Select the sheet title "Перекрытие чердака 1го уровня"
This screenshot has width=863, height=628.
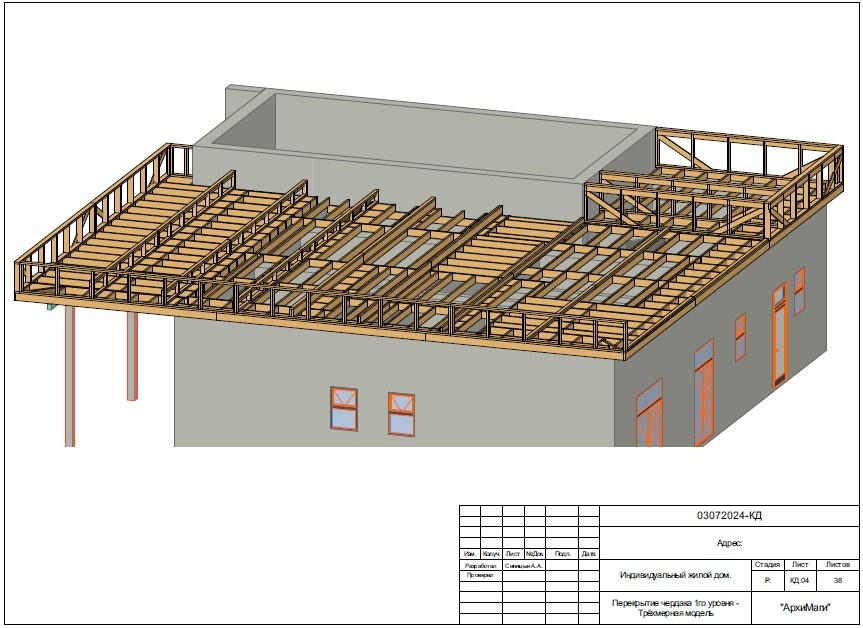[x=675, y=603]
